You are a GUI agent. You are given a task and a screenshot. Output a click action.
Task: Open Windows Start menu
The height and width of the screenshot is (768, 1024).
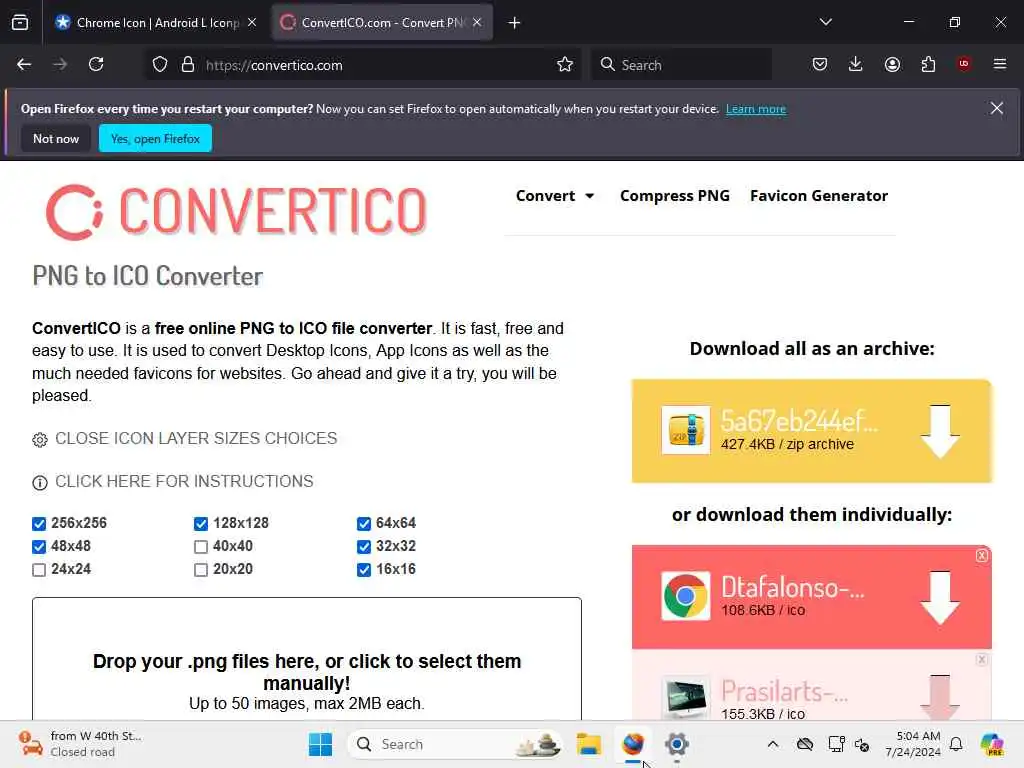pos(321,744)
